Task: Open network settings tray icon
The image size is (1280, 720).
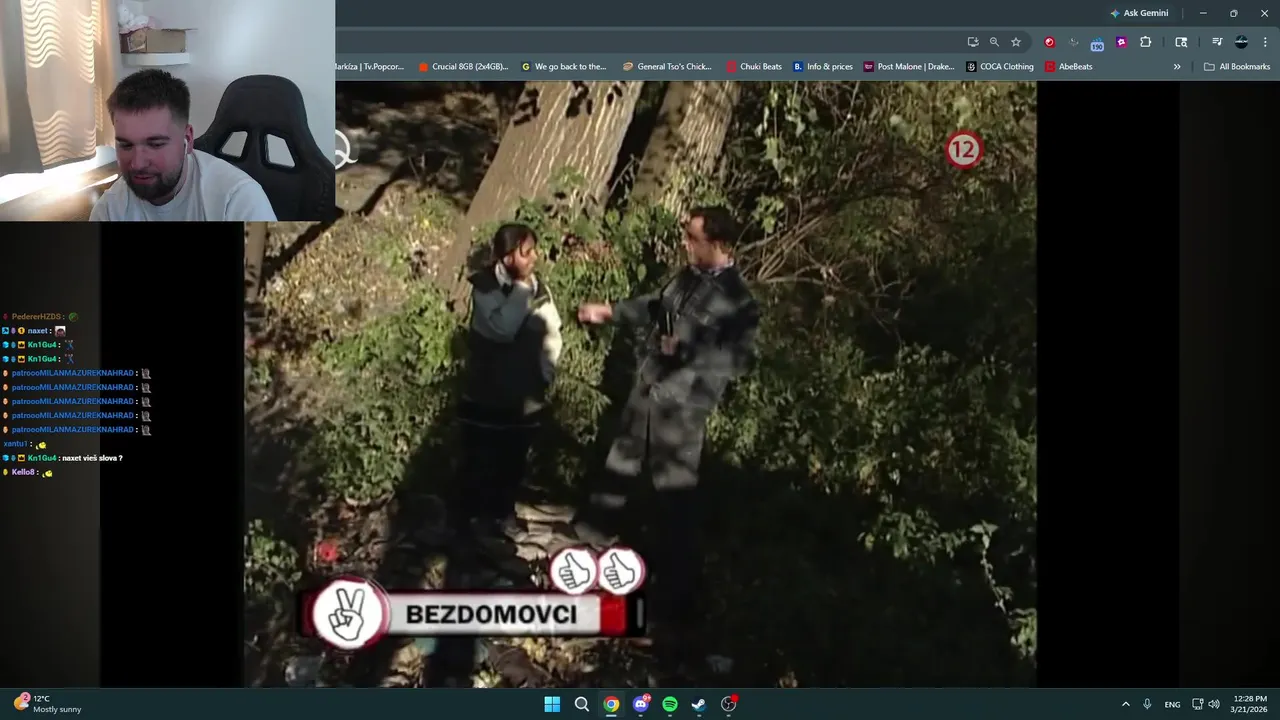Action: point(1197,704)
